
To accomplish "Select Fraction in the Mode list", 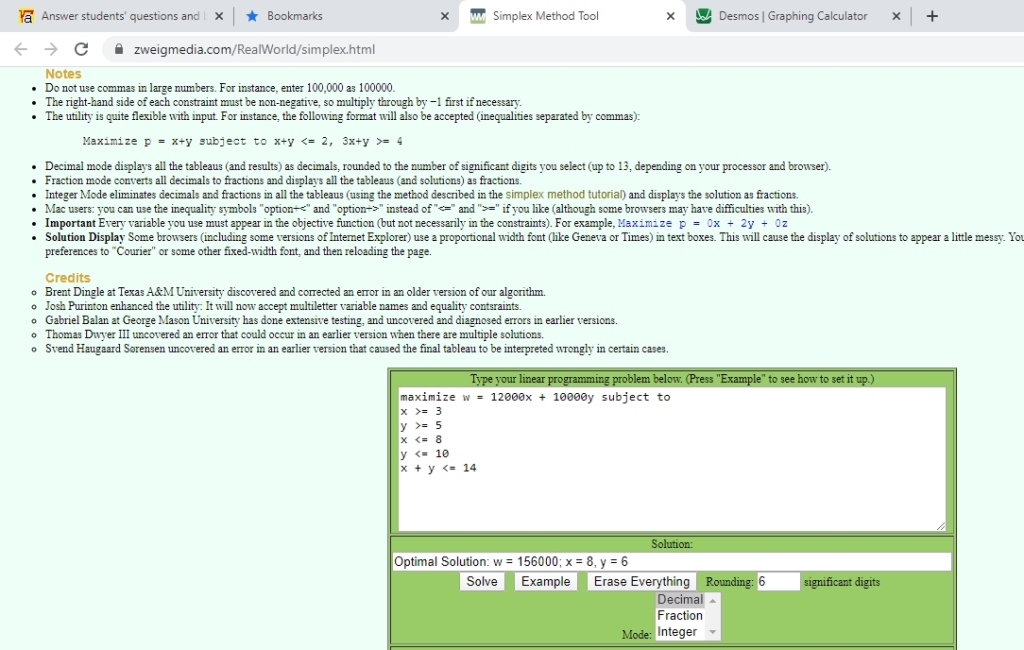I will pos(680,615).
